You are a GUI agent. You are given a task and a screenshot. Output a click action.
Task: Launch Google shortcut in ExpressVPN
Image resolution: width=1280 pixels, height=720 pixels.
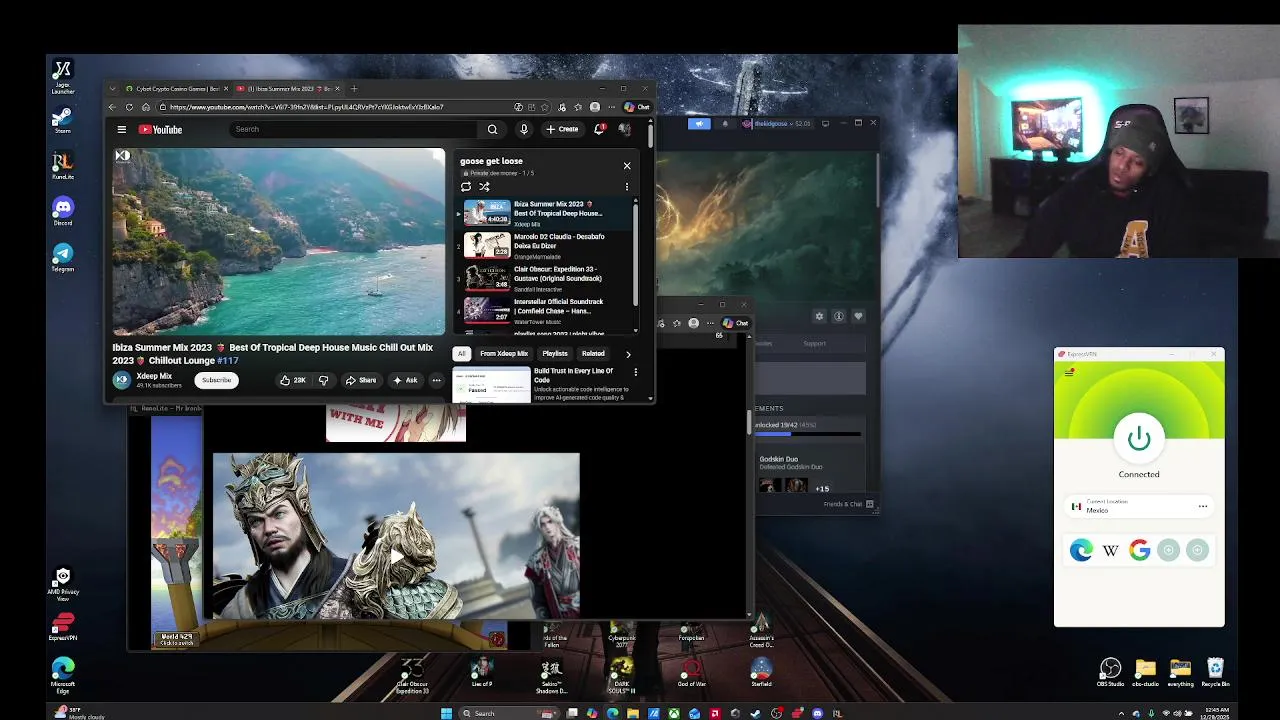click(x=1139, y=550)
